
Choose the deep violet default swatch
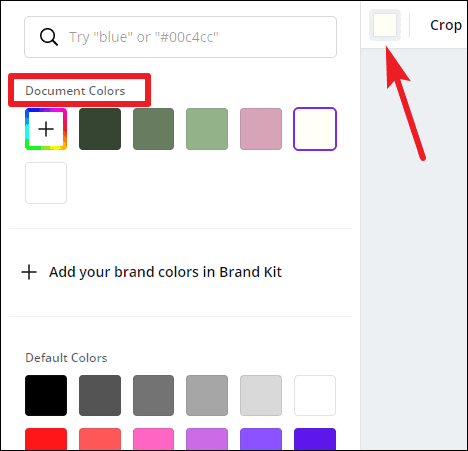[315, 439]
